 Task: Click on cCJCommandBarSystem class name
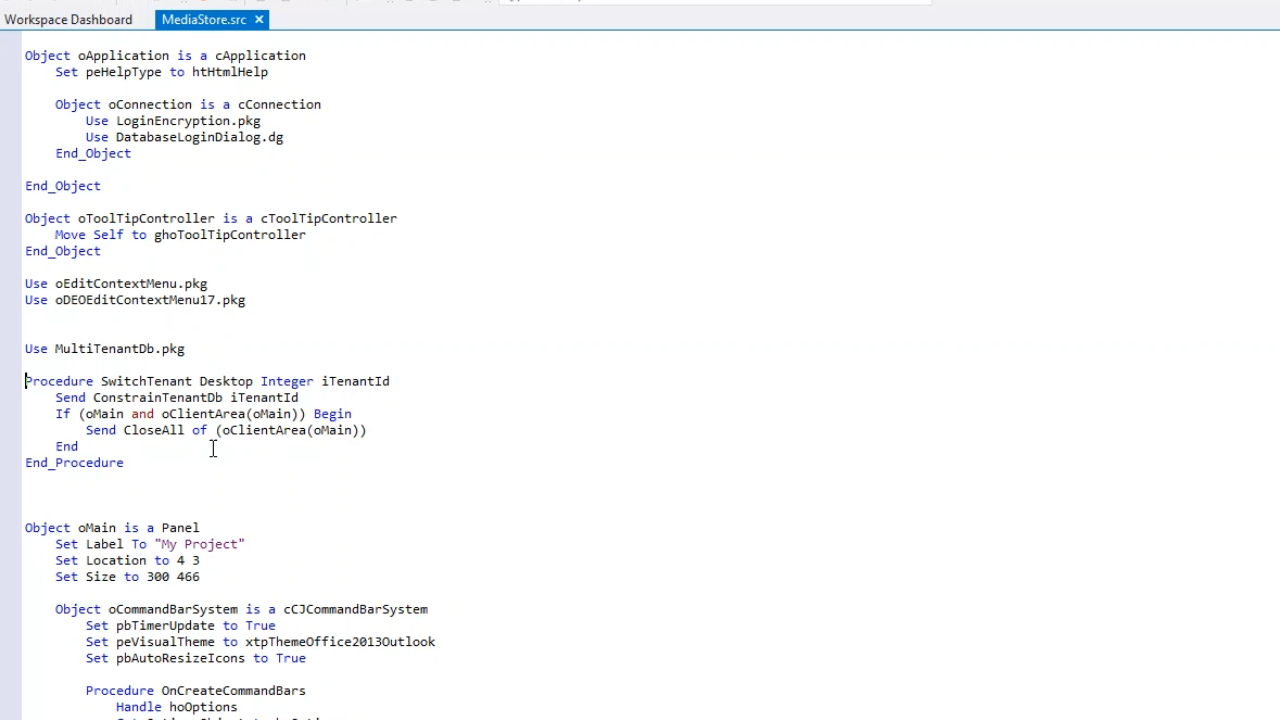pos(355,609)
